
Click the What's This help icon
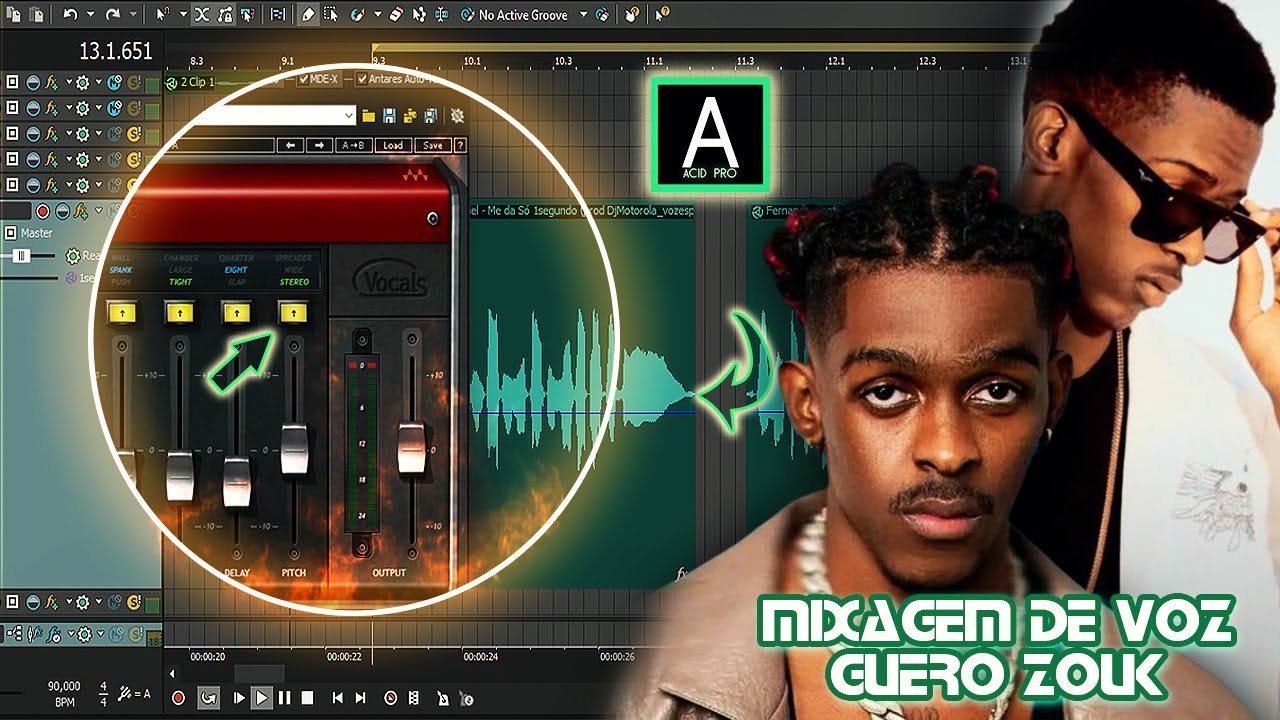(660, 15)
